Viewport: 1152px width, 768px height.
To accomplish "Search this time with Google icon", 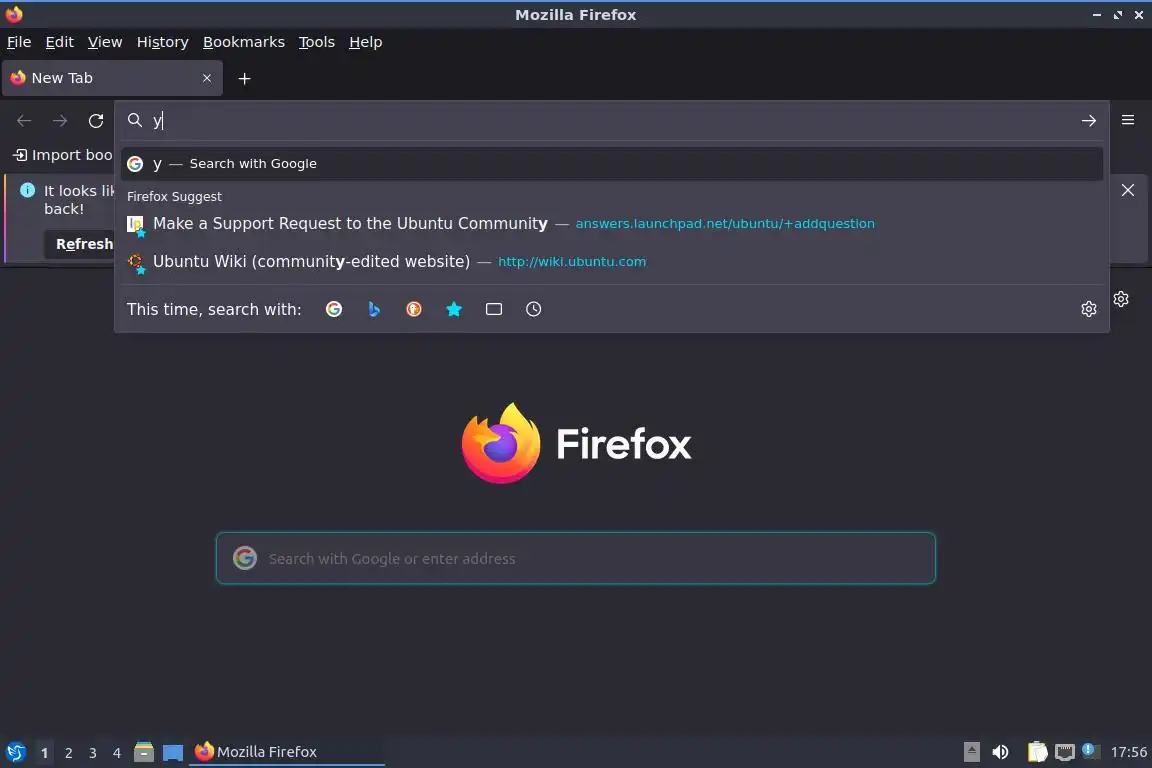I will click(x=334, y=309).
